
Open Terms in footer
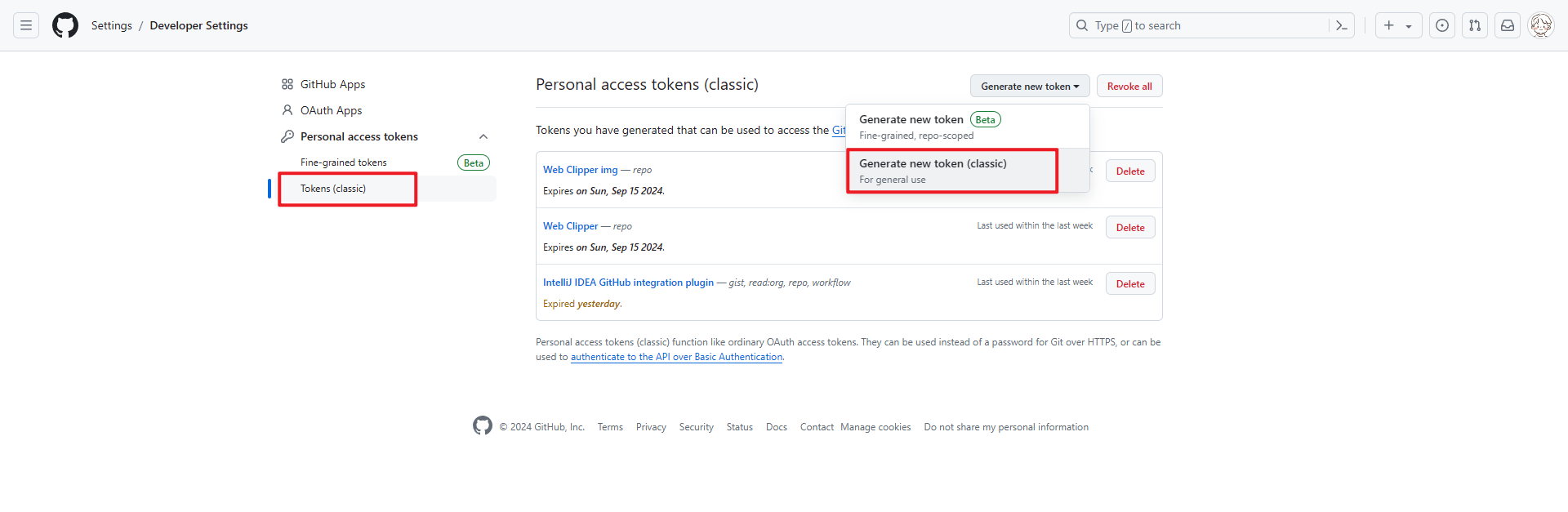610,427
